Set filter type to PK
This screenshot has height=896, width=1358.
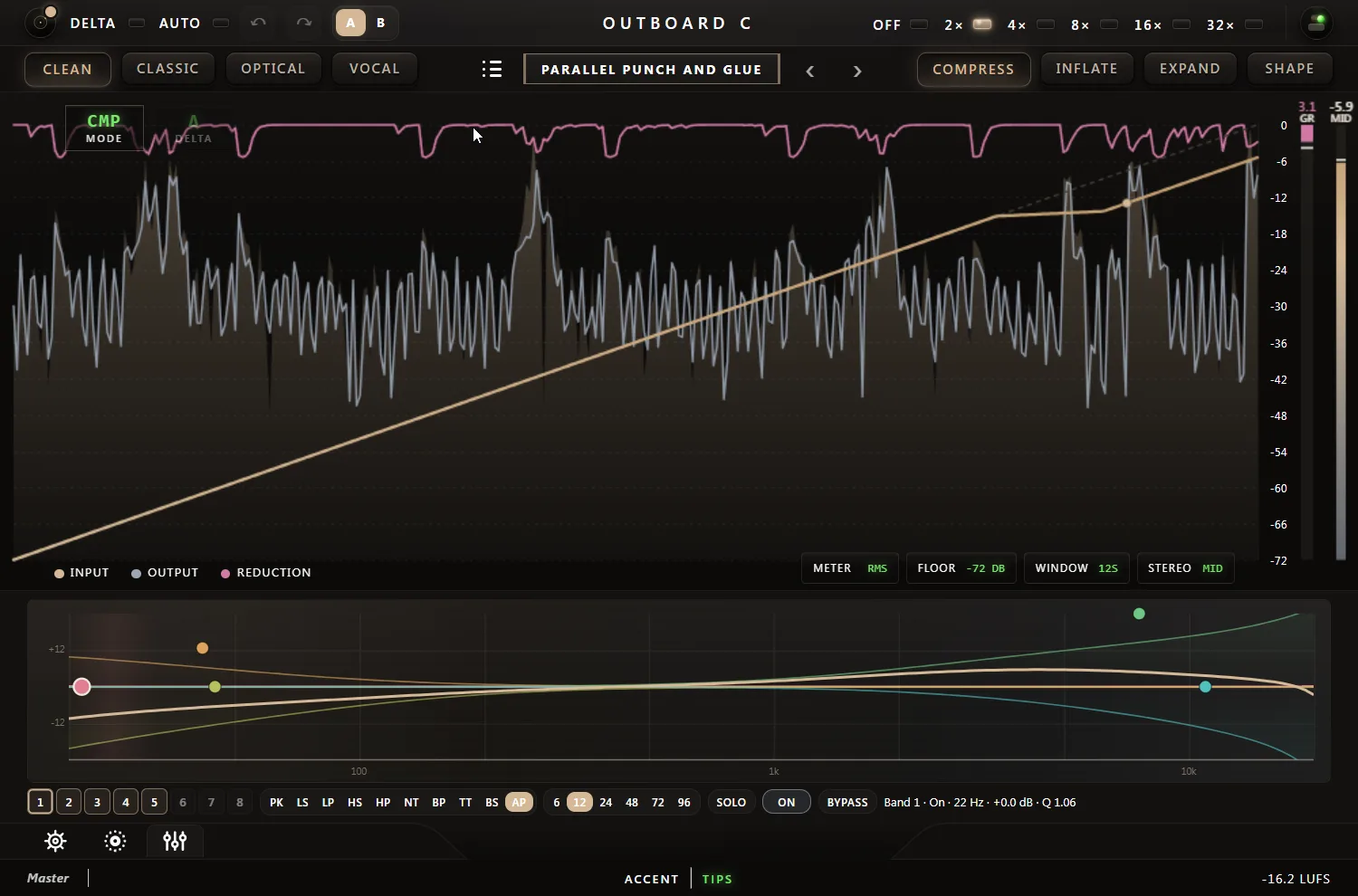(276, 802)
